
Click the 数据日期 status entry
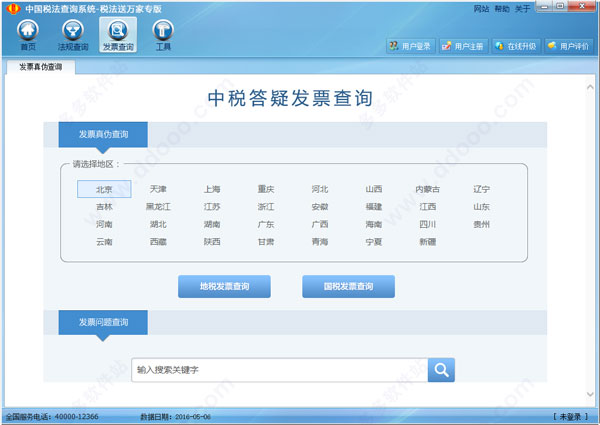[x=175, y=417]
